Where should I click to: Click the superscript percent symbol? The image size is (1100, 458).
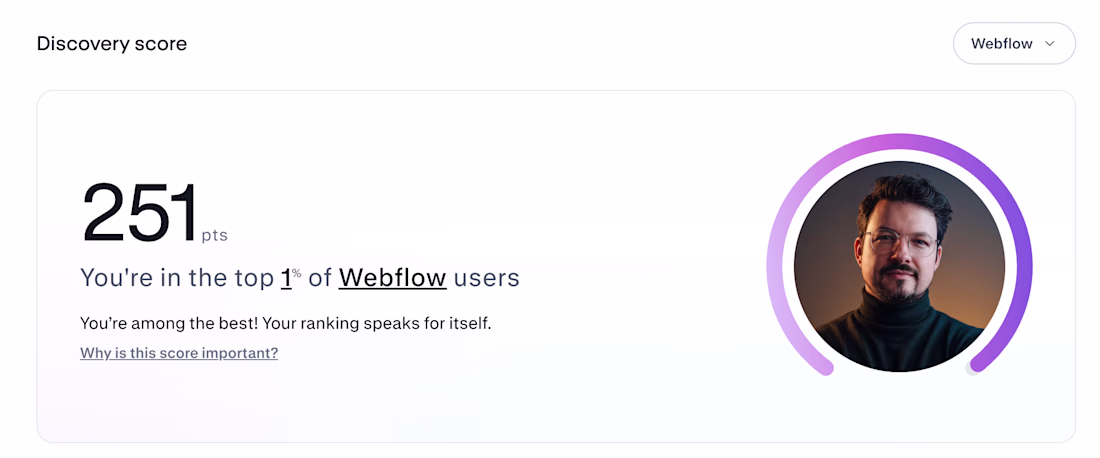tap(297, 272)
